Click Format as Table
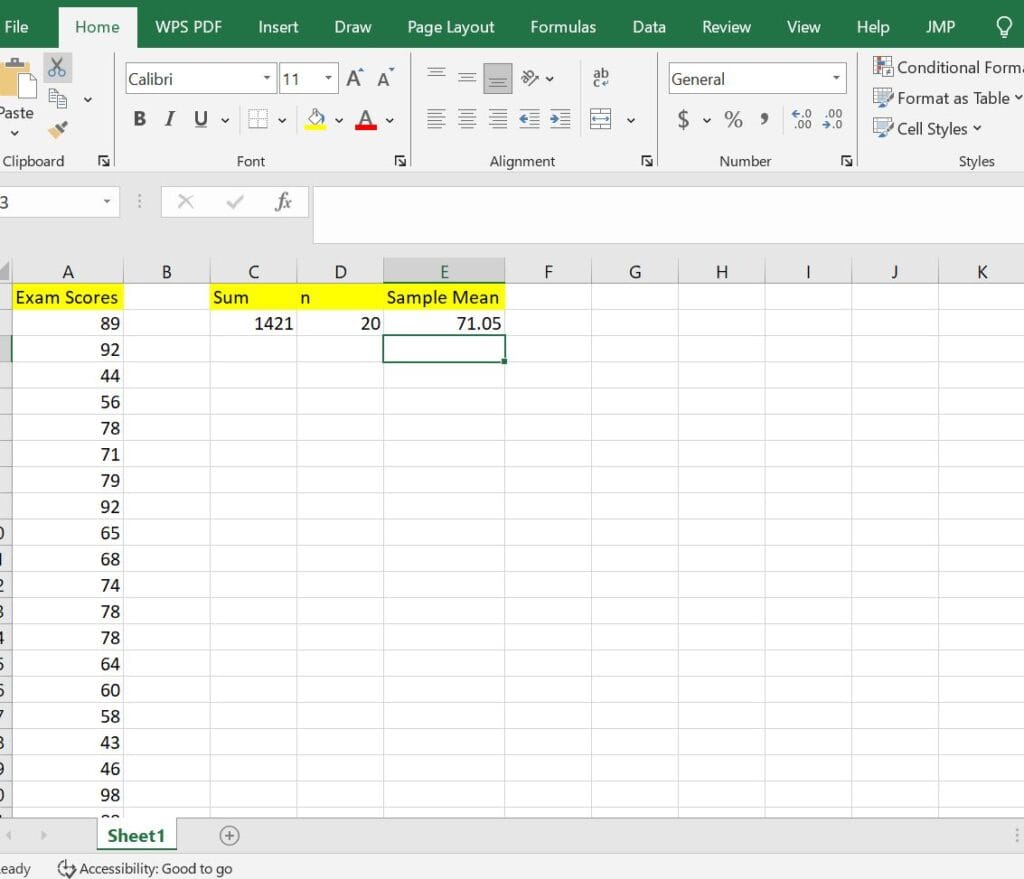The image size is (1024, 879). point(944,98)
